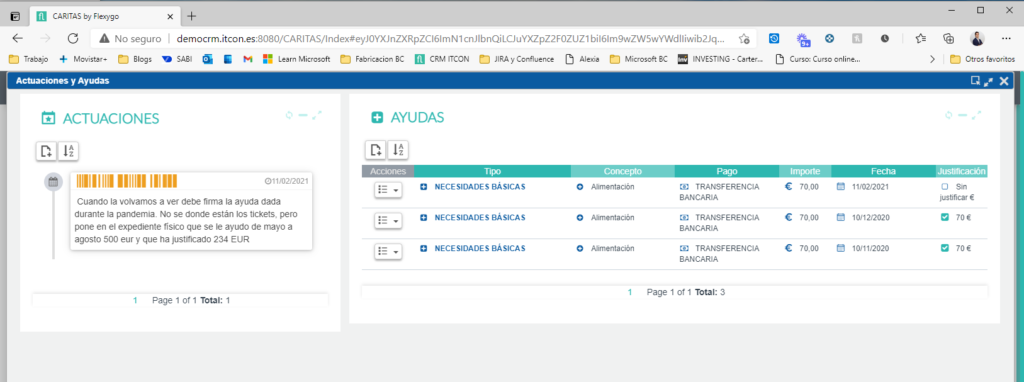Show more bookmarks chevron

click(x=932, y=59)
